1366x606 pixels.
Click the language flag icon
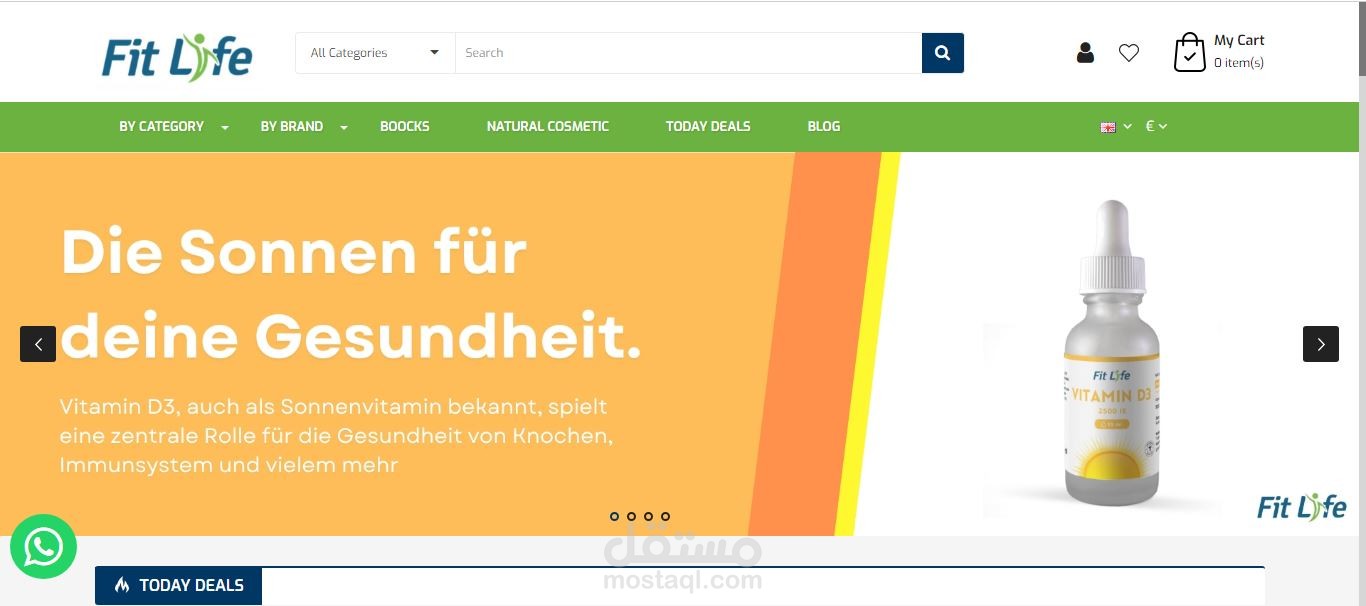1108,127
